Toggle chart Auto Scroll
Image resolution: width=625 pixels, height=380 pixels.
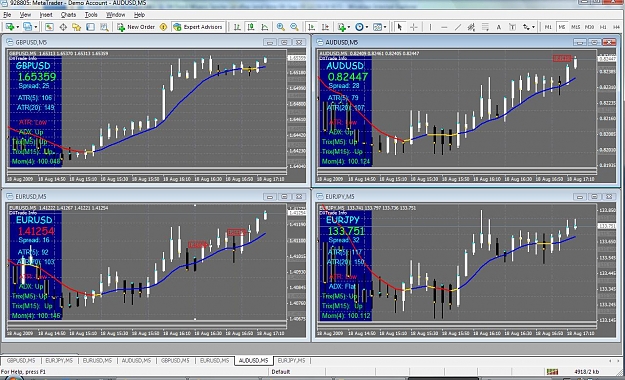coord(312,27)
